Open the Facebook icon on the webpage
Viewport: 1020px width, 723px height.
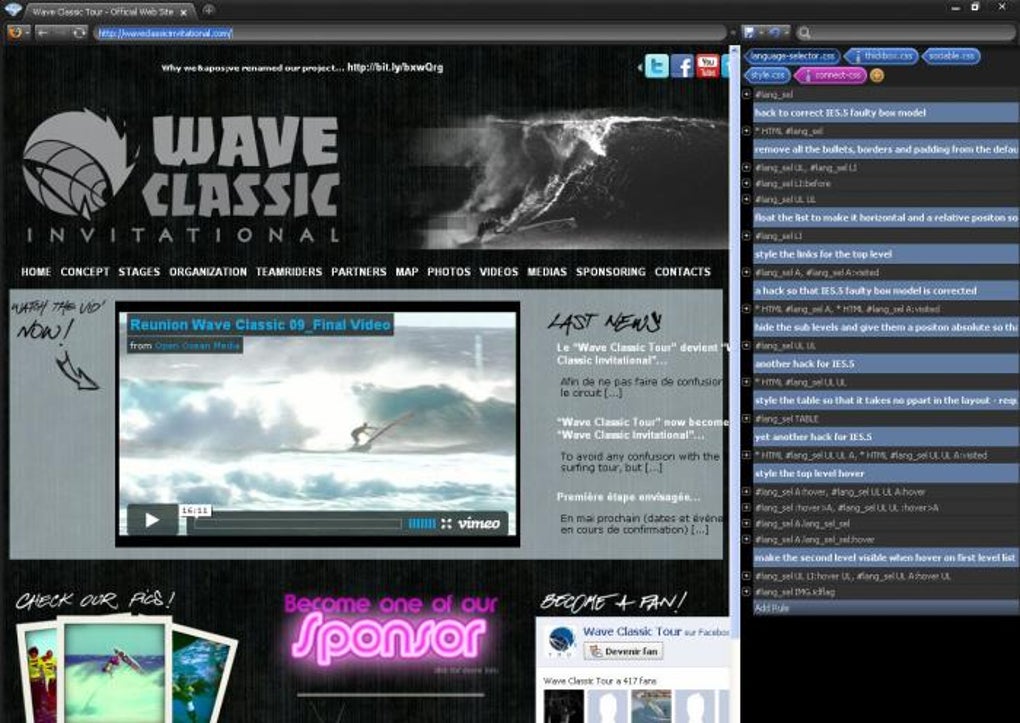682,66
